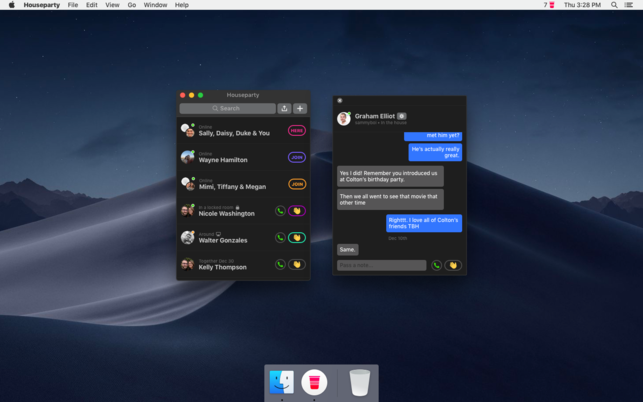
Task: Open Sally, Daisy, Duke & You row
Action: click(243, 130)
